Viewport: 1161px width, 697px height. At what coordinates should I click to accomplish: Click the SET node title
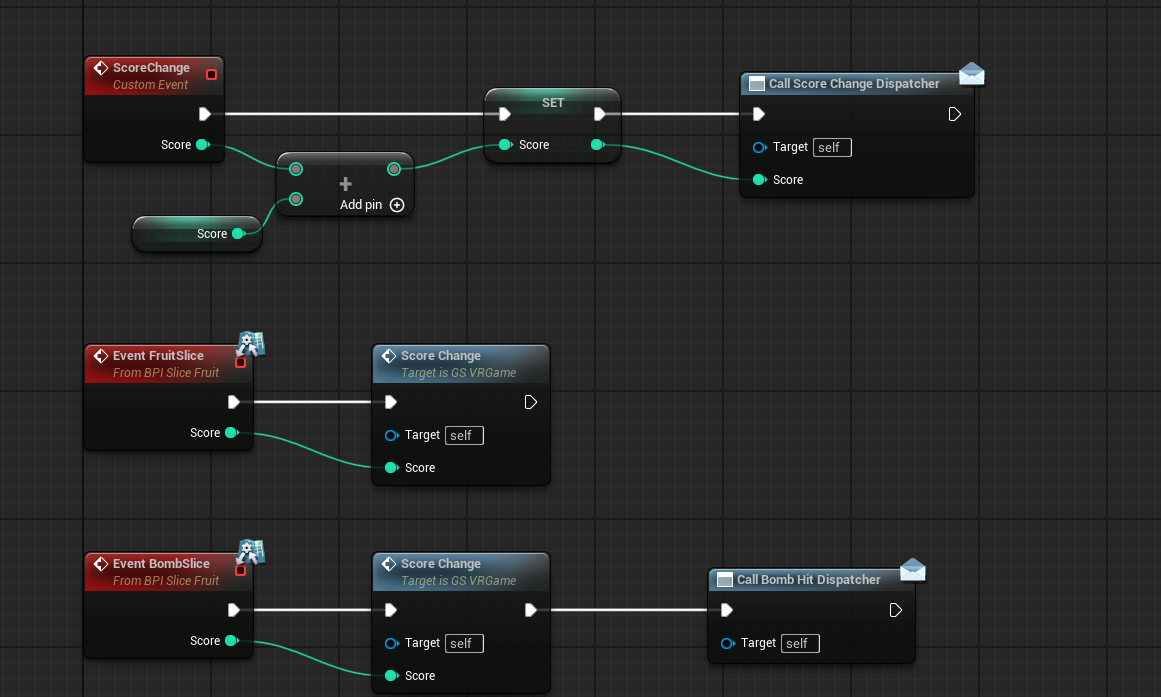(552, 102)
